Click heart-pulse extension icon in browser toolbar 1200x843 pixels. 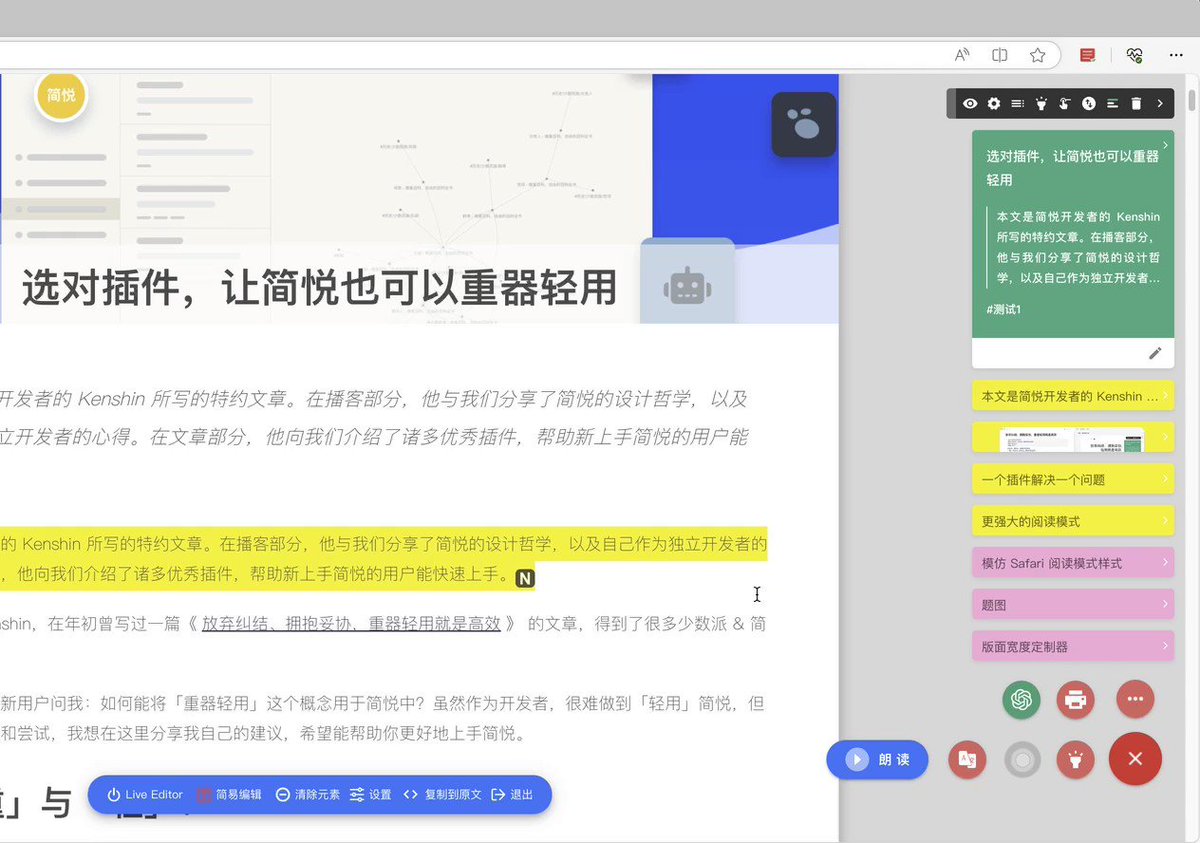click(1134, 55)
